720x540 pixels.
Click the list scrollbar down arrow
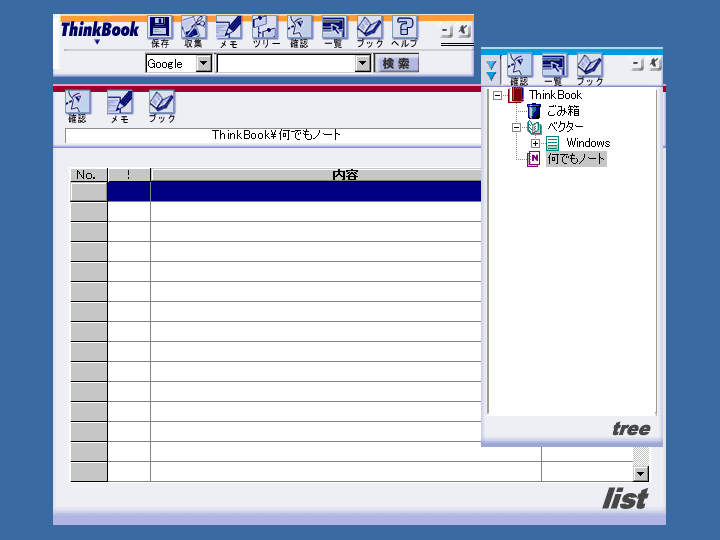(641, 473)
